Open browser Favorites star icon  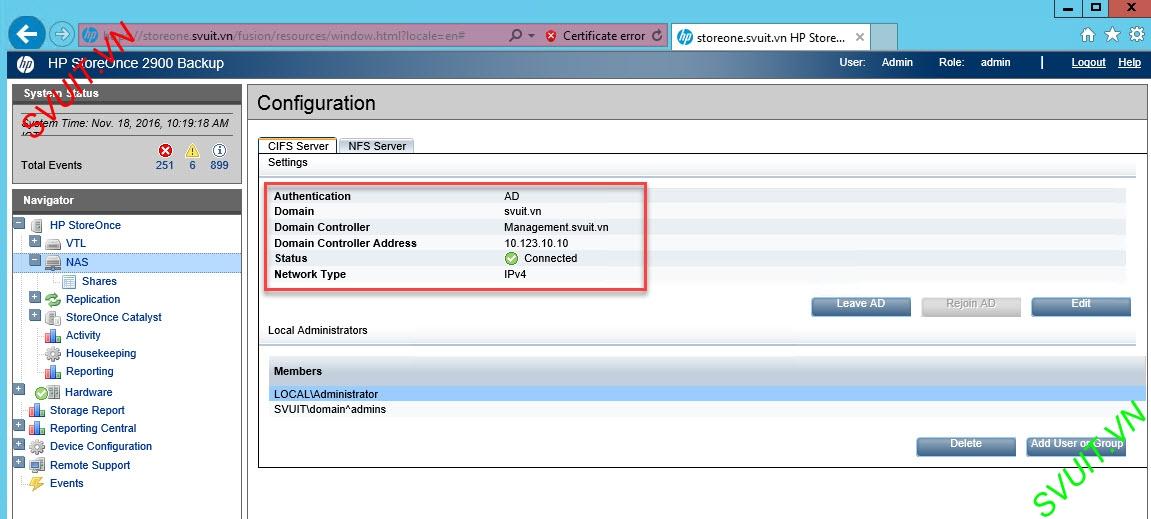[1112, 35]
